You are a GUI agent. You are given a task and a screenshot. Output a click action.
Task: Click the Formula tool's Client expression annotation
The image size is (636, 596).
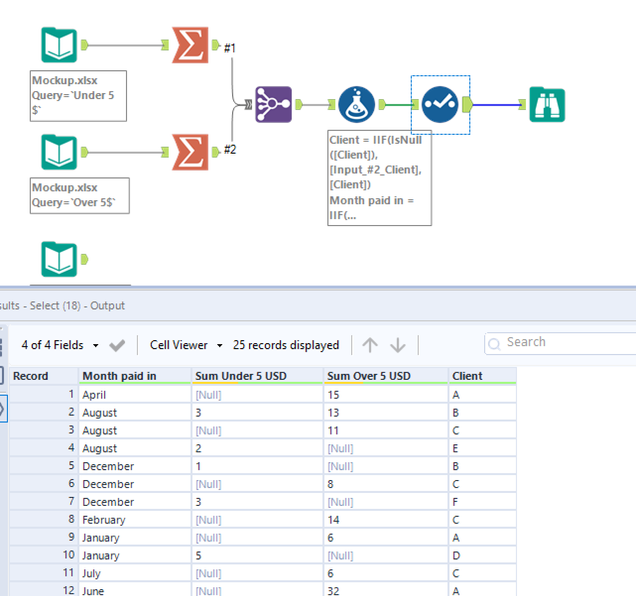(x=379, y=178)
